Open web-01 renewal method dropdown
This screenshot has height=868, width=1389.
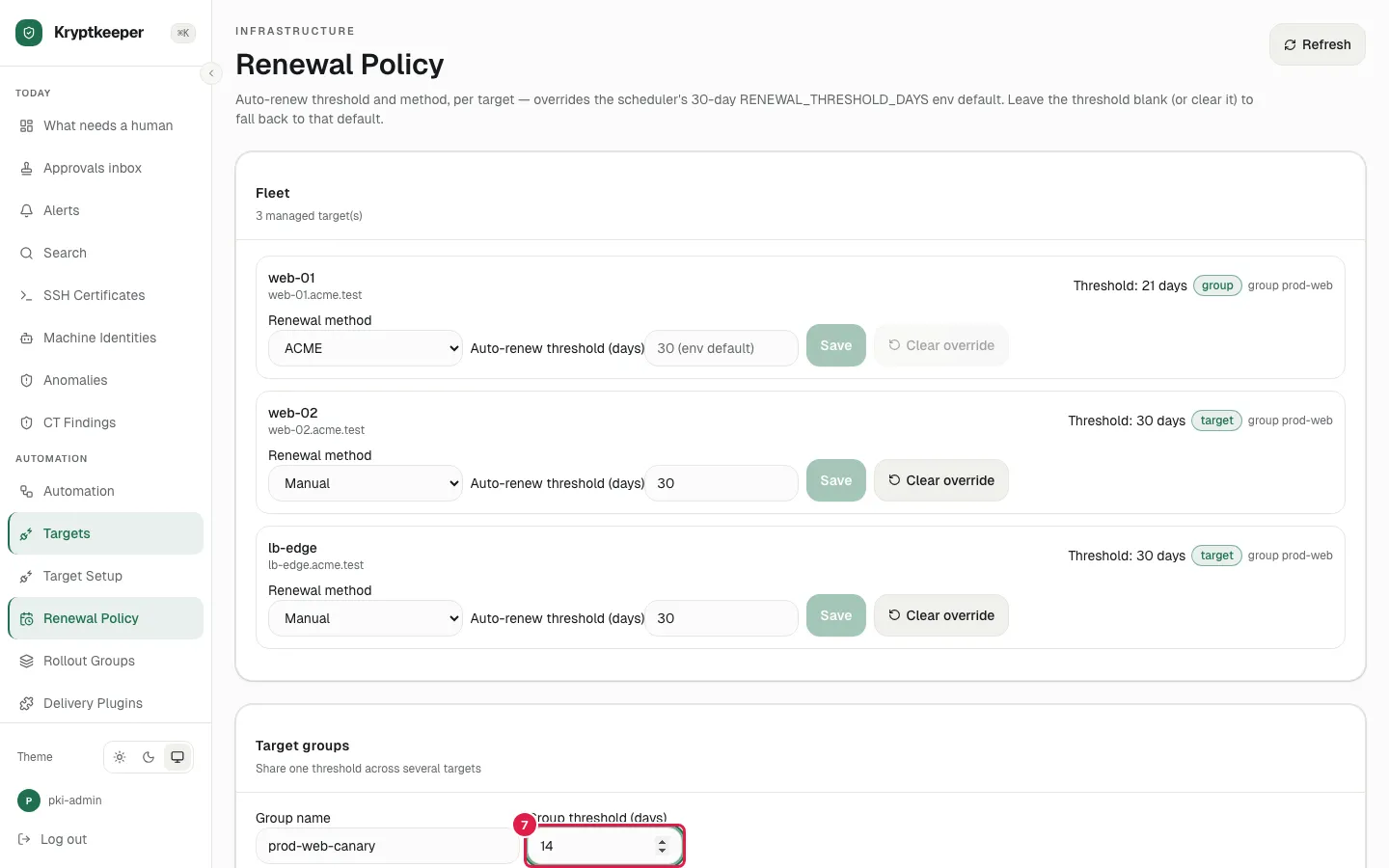point(366,348)
